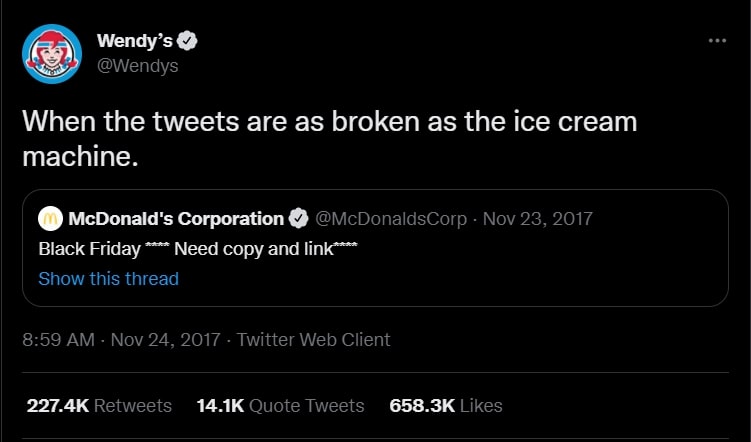Show the 658.3K Likes list
This screenshot has height=442, width=751.
pyautogui.click(x=445, y=405)
